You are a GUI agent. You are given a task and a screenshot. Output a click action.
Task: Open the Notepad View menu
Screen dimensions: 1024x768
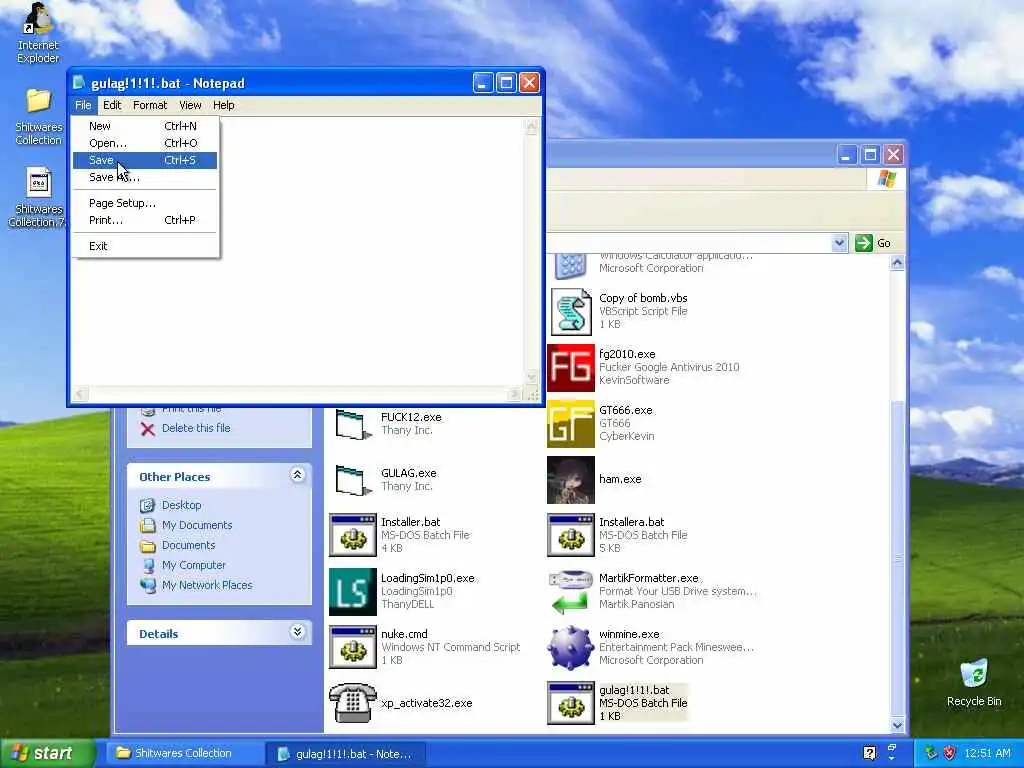click(190, 105)
